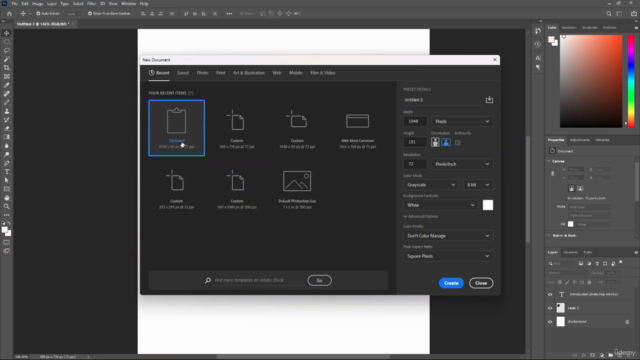Open the Pixels/Inch resolution units dropdown
This screenshot has height=360, width=640.
pos(462,164)
